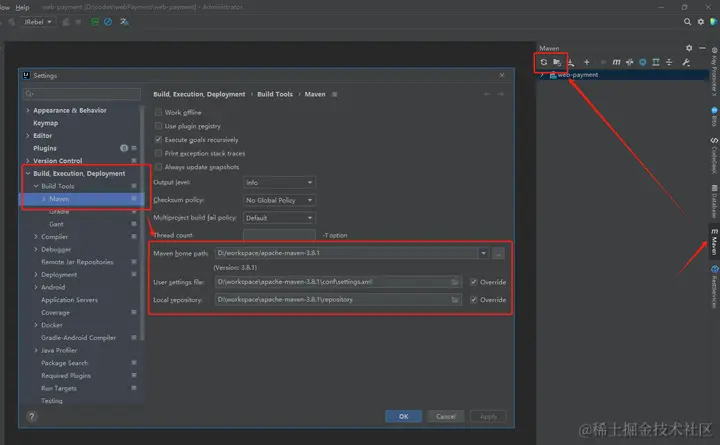The height and width of the screenshot is (445, 720).
Task: Close the Settings dialog with X
Action: pos(502,75)
